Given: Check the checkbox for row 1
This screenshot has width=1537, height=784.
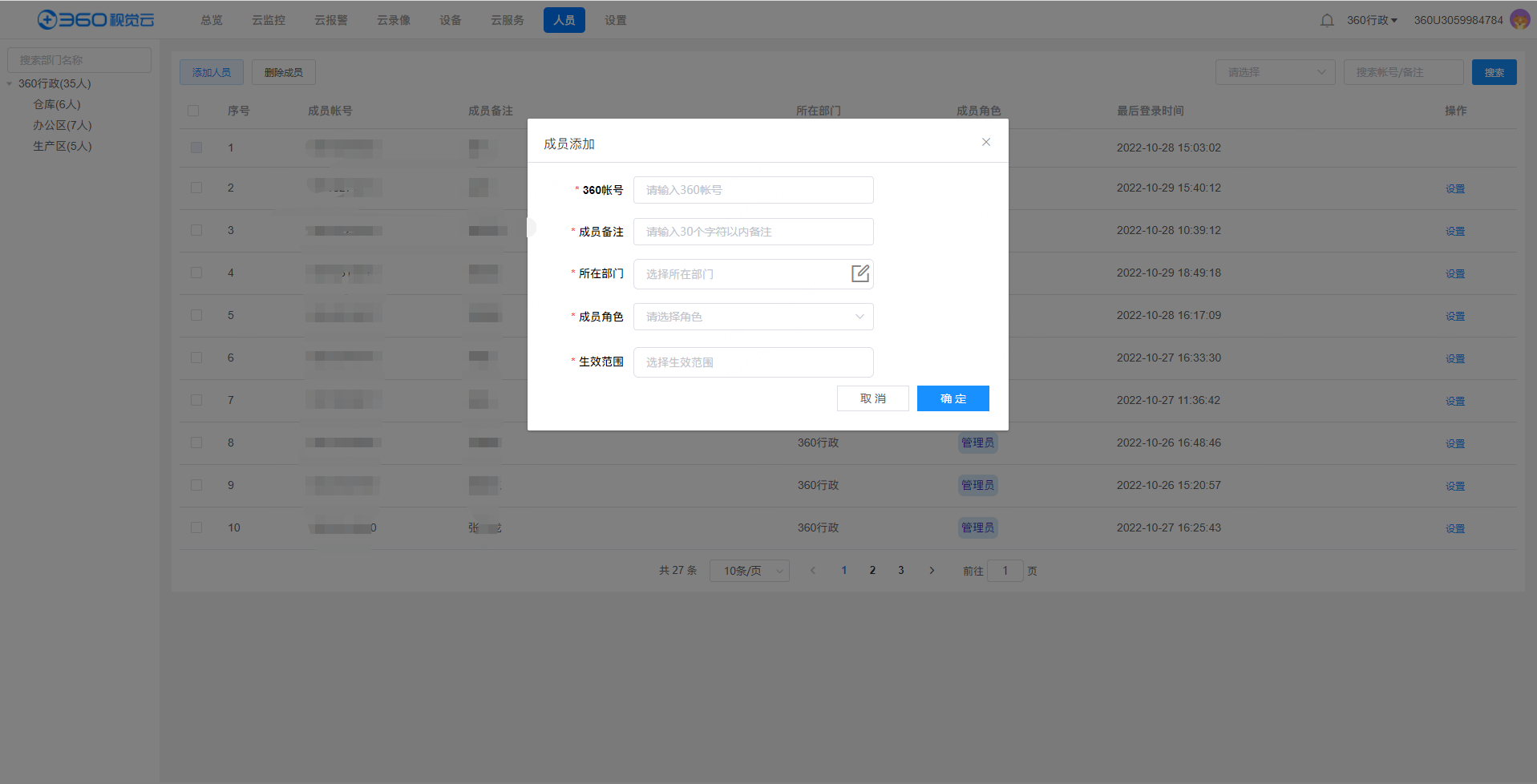Looking at the screenshot, I should click(196, 148).
